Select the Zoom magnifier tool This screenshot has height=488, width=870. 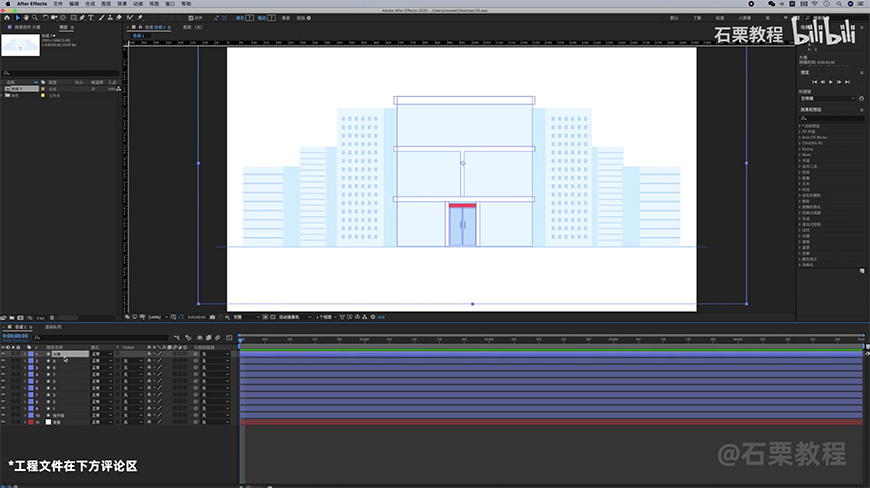35,18
